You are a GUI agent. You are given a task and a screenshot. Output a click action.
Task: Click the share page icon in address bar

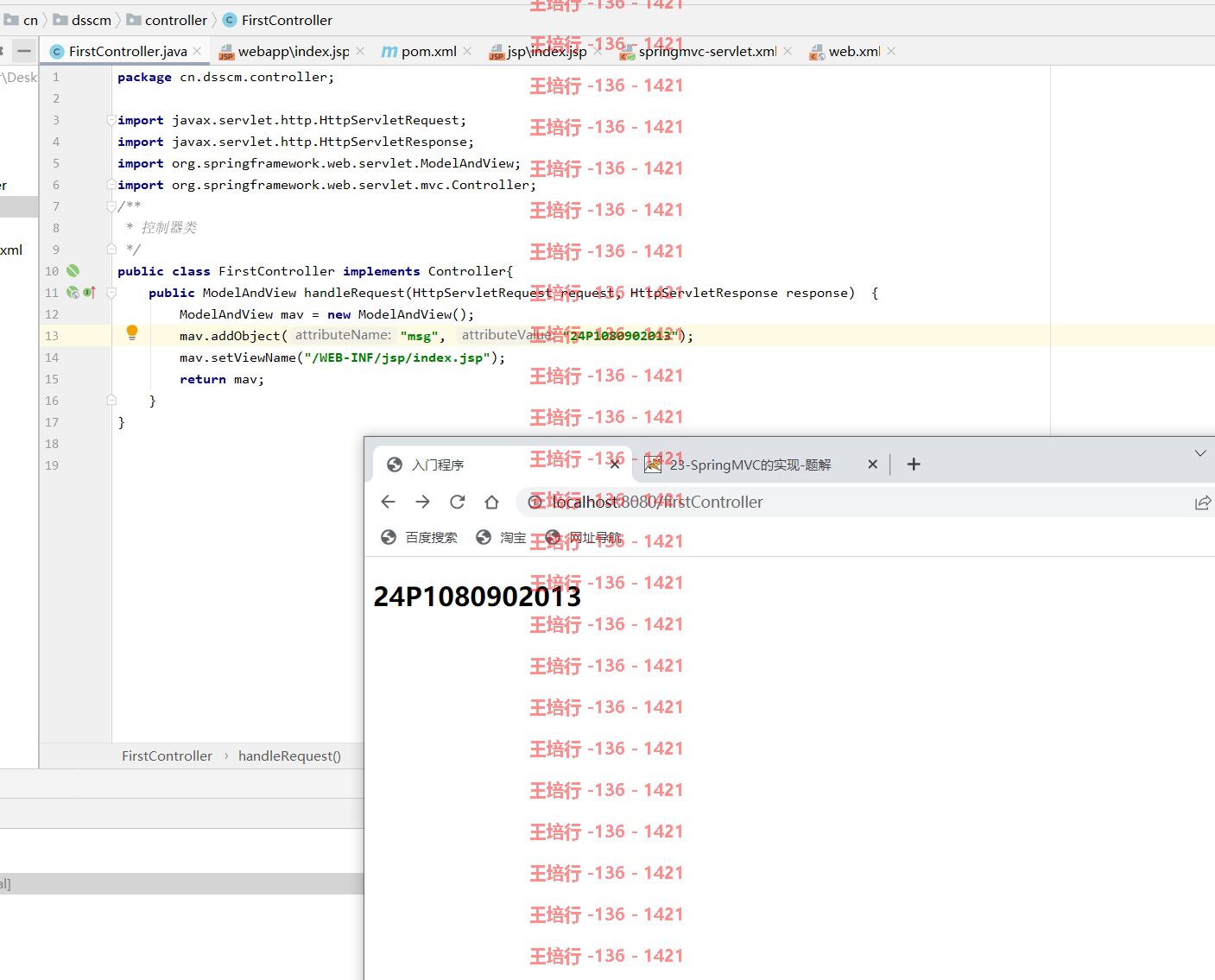point(1202,503)
